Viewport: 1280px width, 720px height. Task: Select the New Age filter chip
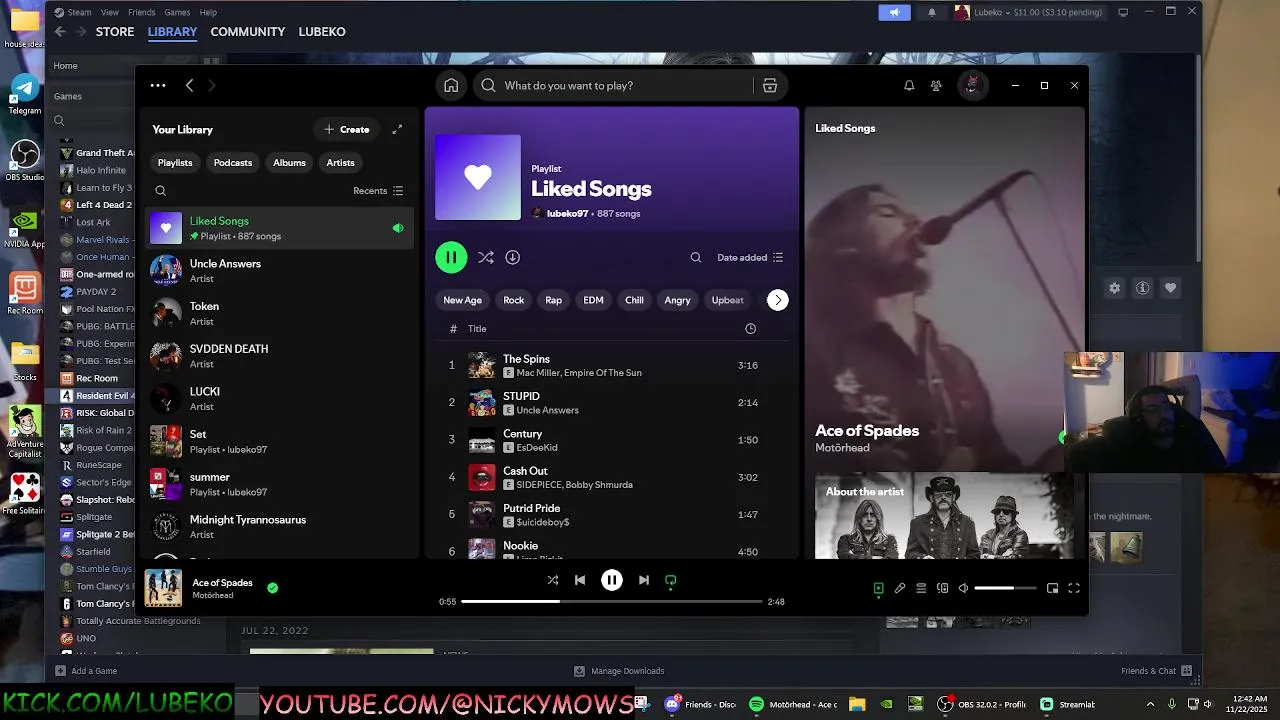click(x=462, y=300)
